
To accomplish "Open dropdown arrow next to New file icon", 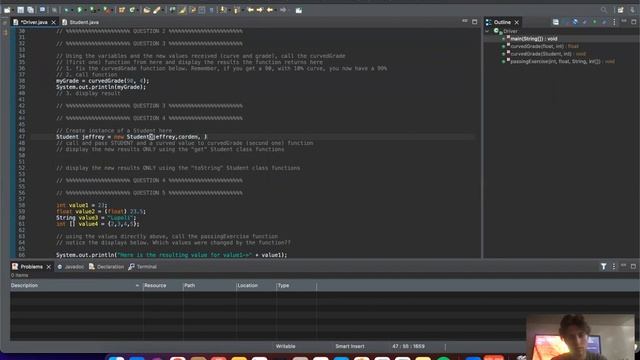I will [x=13, y=10].
